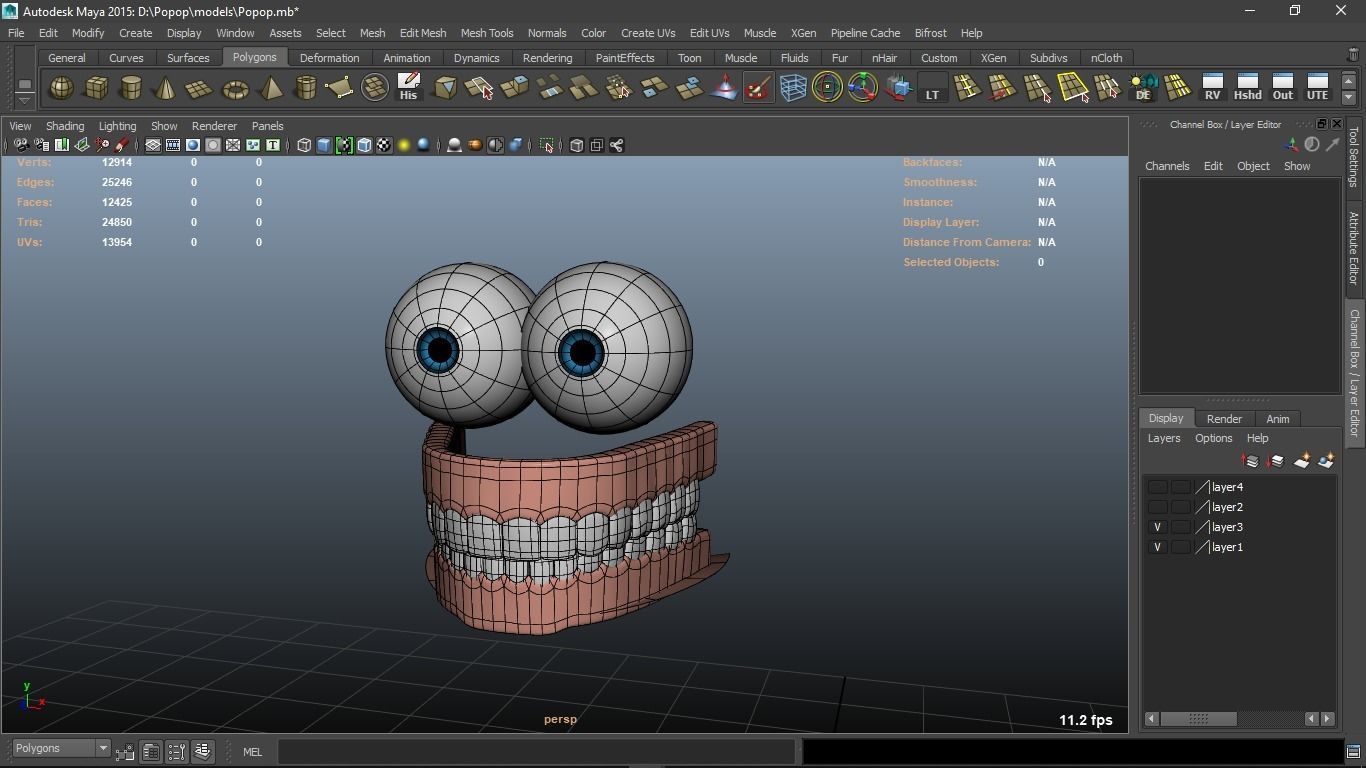Click the His delete-history shelf icon
This screenshot has width=1366, height=768.
click(408, 88)
